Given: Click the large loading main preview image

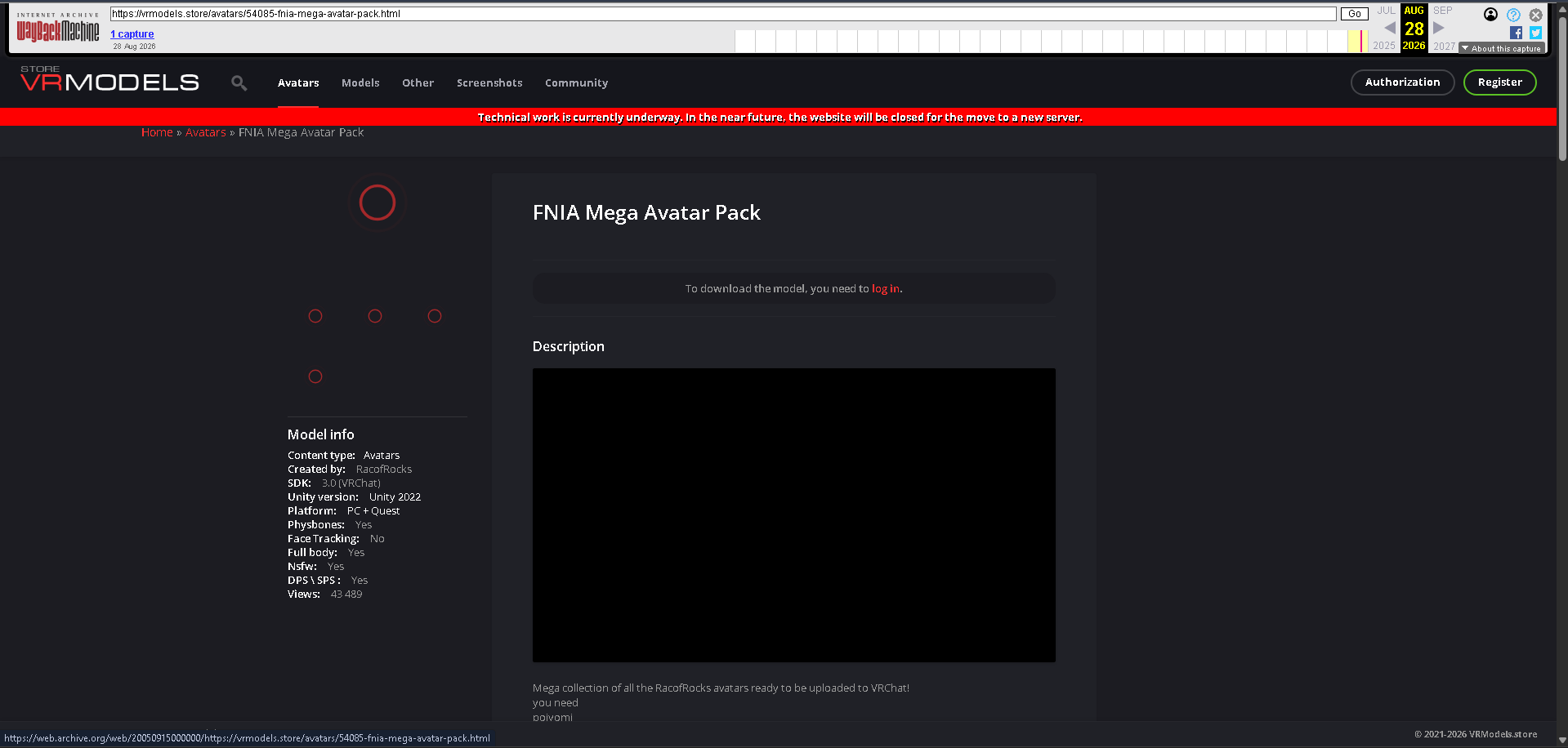Looking at the screenshot, I should (x=377, y=203).
